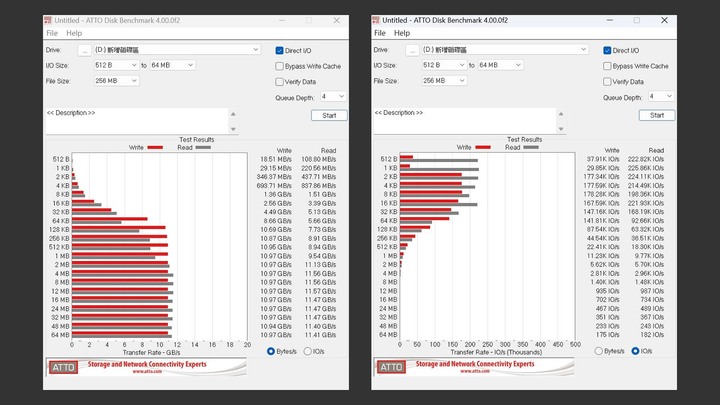Open 512 B I/O size dropdown, left window
This screenshot has width=720, height=405.
click(116, 65)
